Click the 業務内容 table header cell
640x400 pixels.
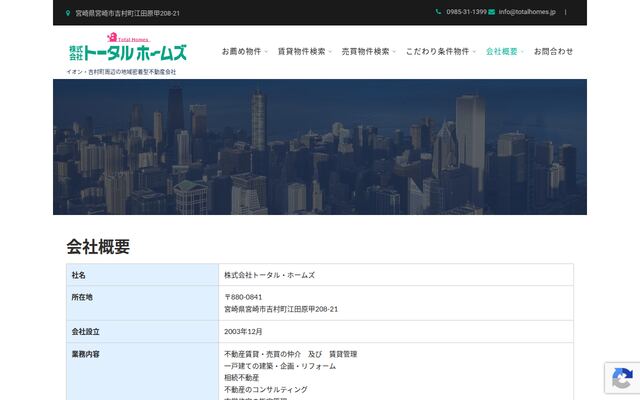pyautogui.click(x=142, y=371)
